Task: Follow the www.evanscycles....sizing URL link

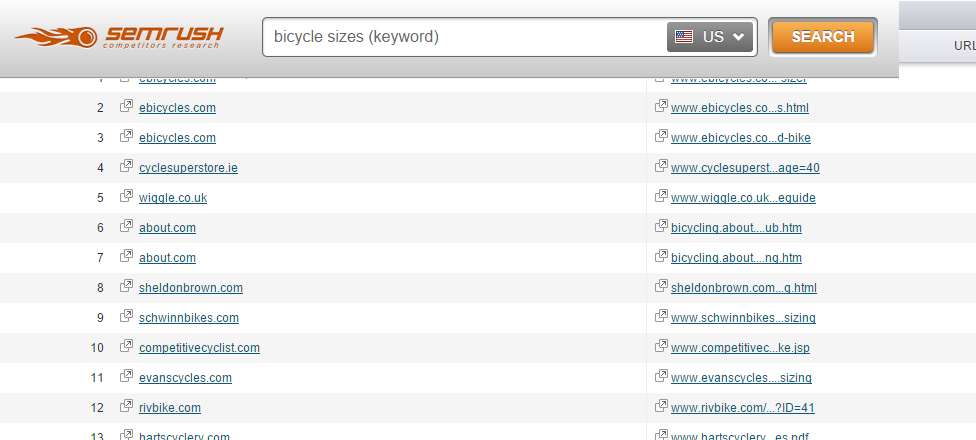Action: pos(741,378)
